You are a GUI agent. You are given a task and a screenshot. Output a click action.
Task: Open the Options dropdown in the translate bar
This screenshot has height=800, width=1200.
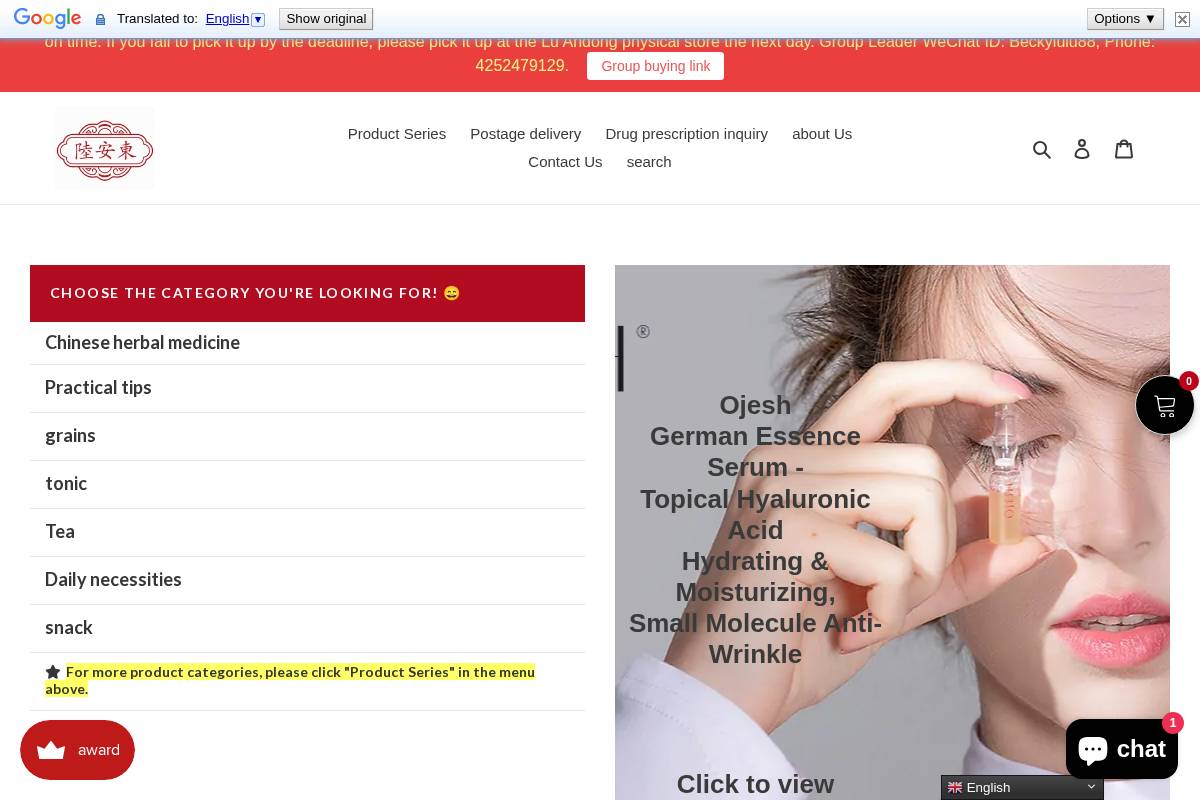pos(1125,18)
